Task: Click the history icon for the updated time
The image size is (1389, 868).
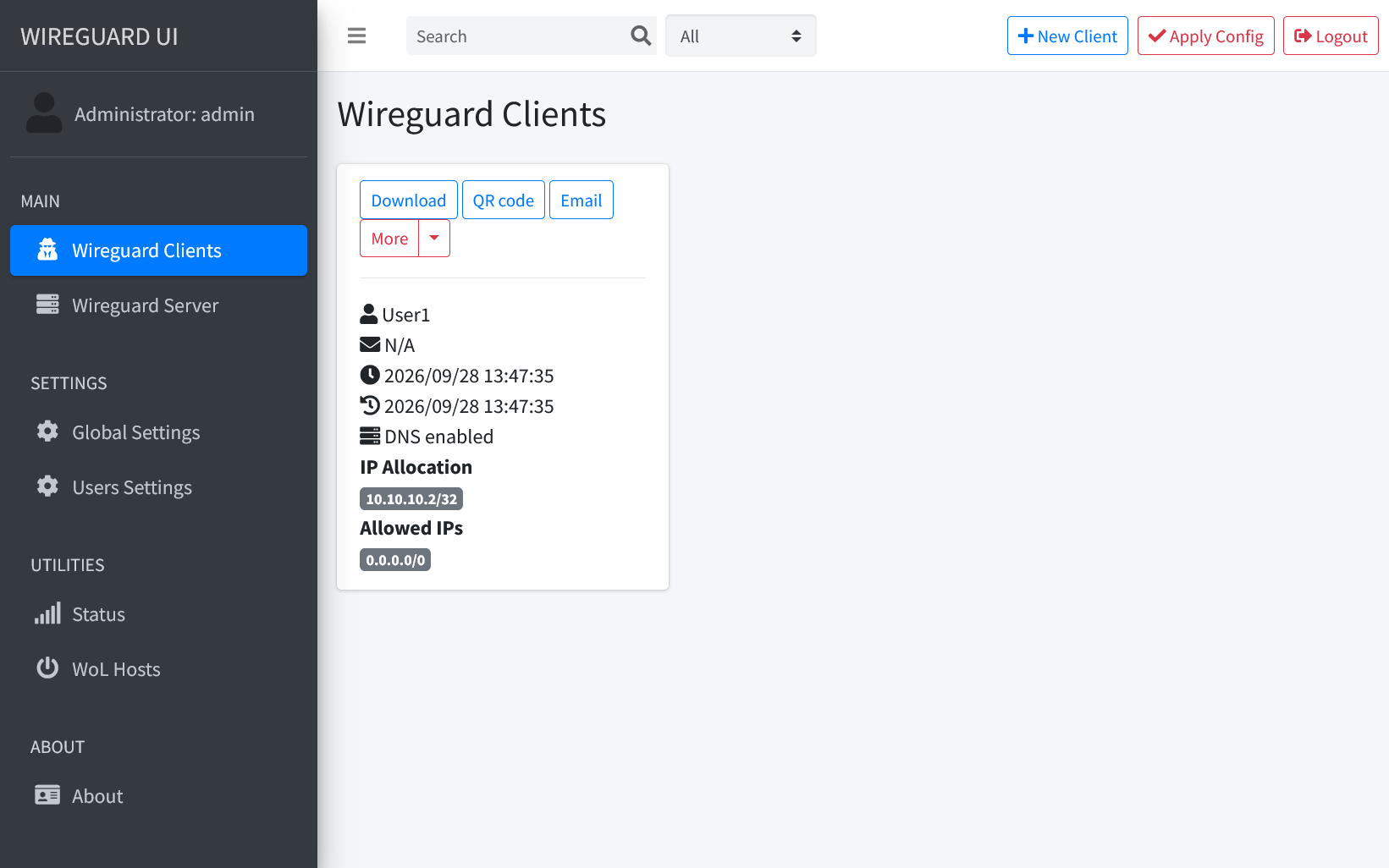Action: (370, 405)
